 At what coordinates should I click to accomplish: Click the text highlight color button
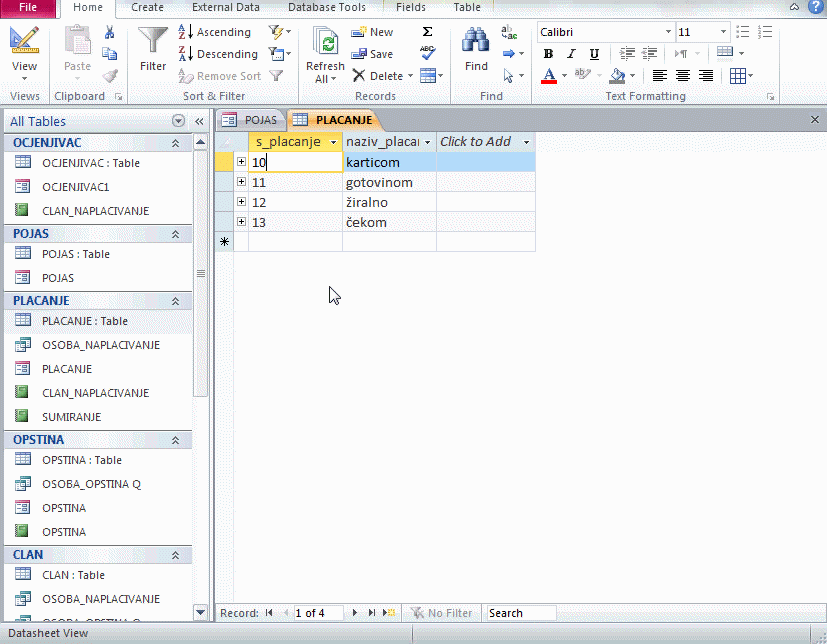tap(582, 75)
